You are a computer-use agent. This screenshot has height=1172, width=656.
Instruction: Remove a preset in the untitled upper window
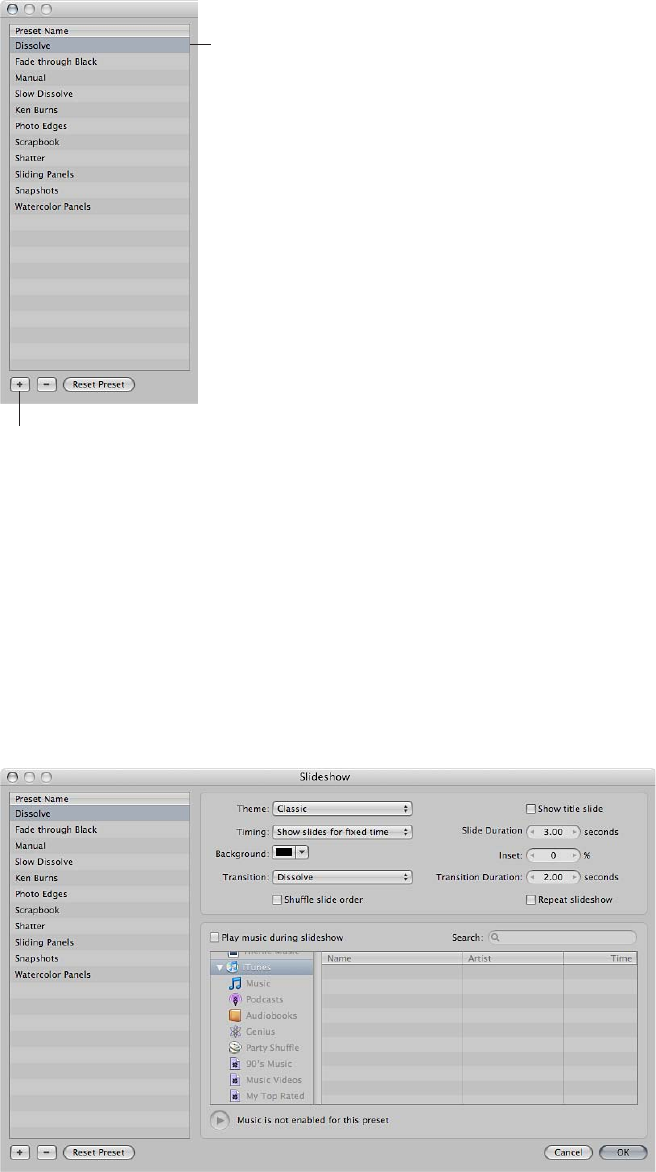coord(46,384)
